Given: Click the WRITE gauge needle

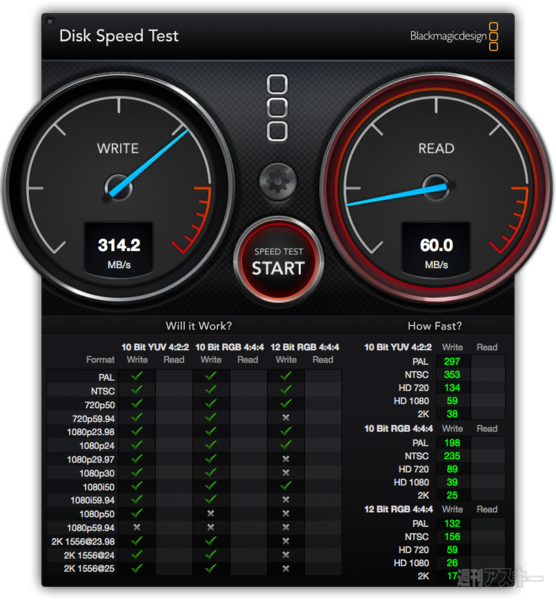Looking at the screenshot, I should (x=148, y=163).
